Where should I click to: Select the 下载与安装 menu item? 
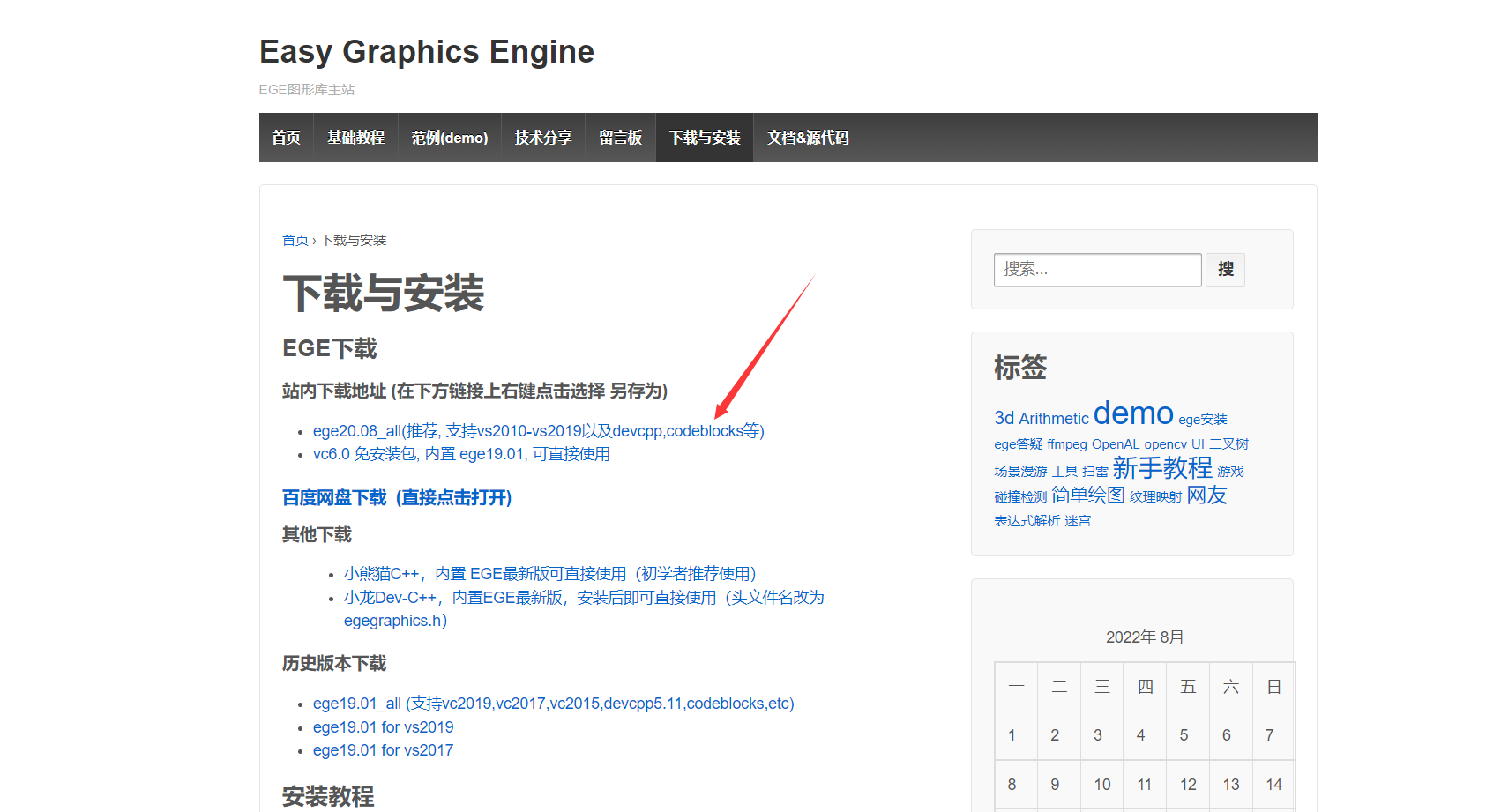click(705, 138)
